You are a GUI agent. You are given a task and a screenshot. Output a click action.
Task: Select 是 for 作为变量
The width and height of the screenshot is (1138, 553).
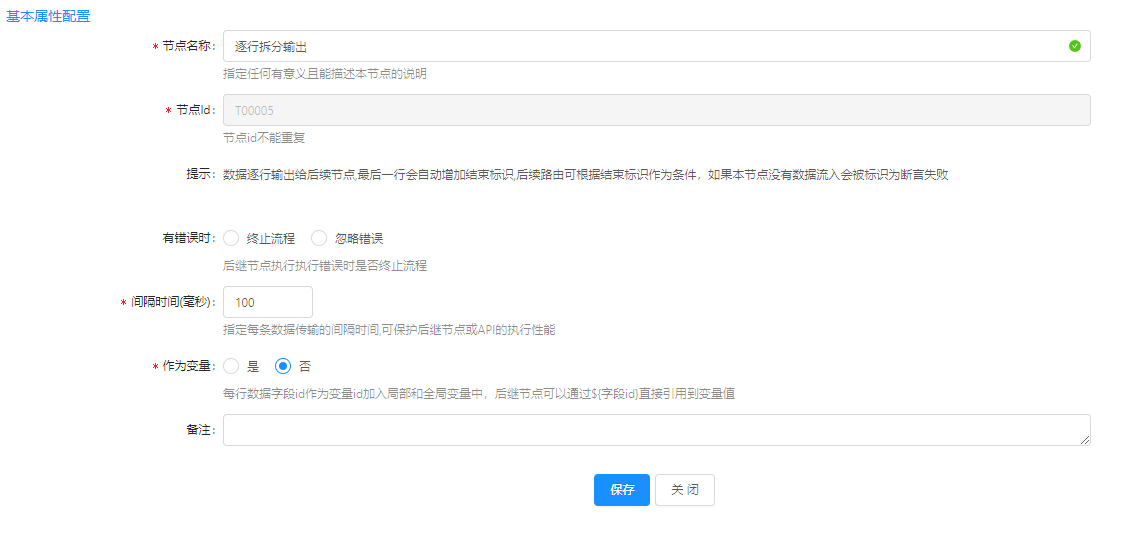[231, 366]
